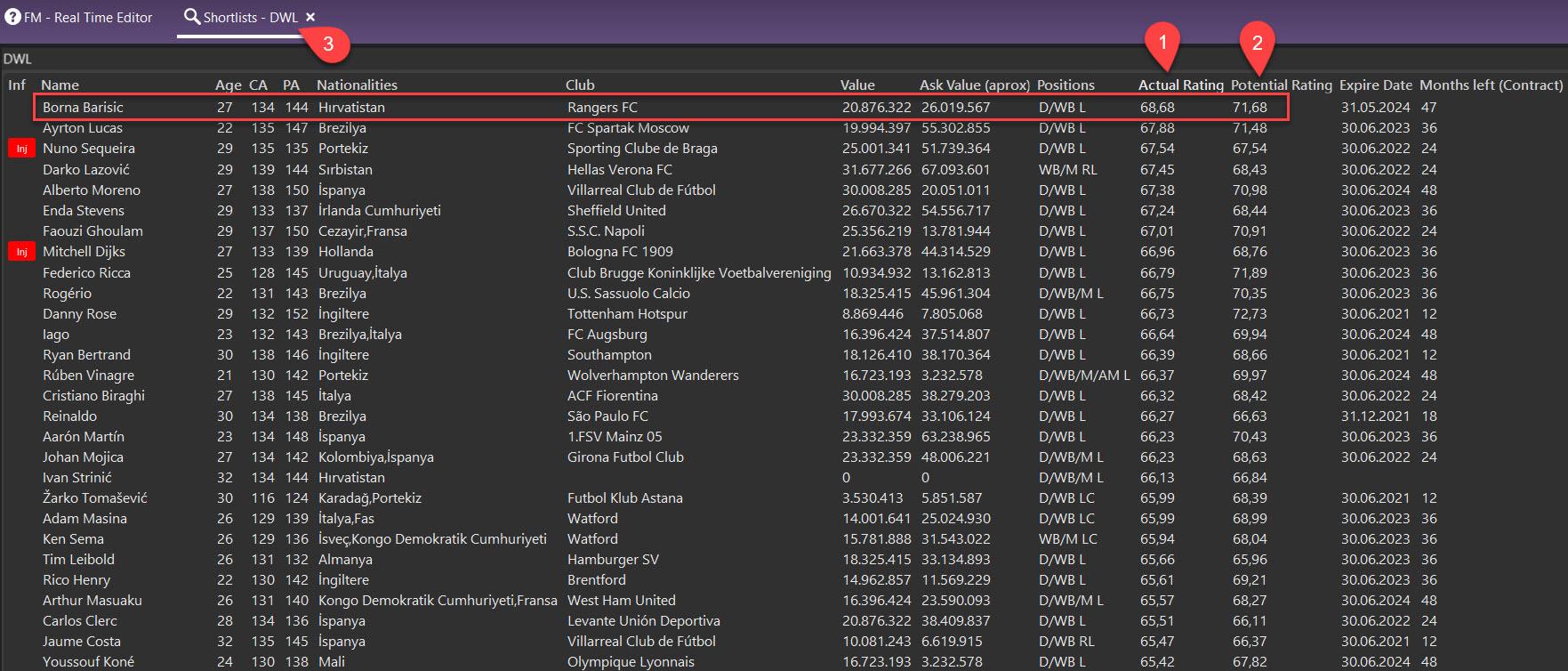Sort by Expire Date column header
The image size is (1568, 671).
click(1375, 85)
